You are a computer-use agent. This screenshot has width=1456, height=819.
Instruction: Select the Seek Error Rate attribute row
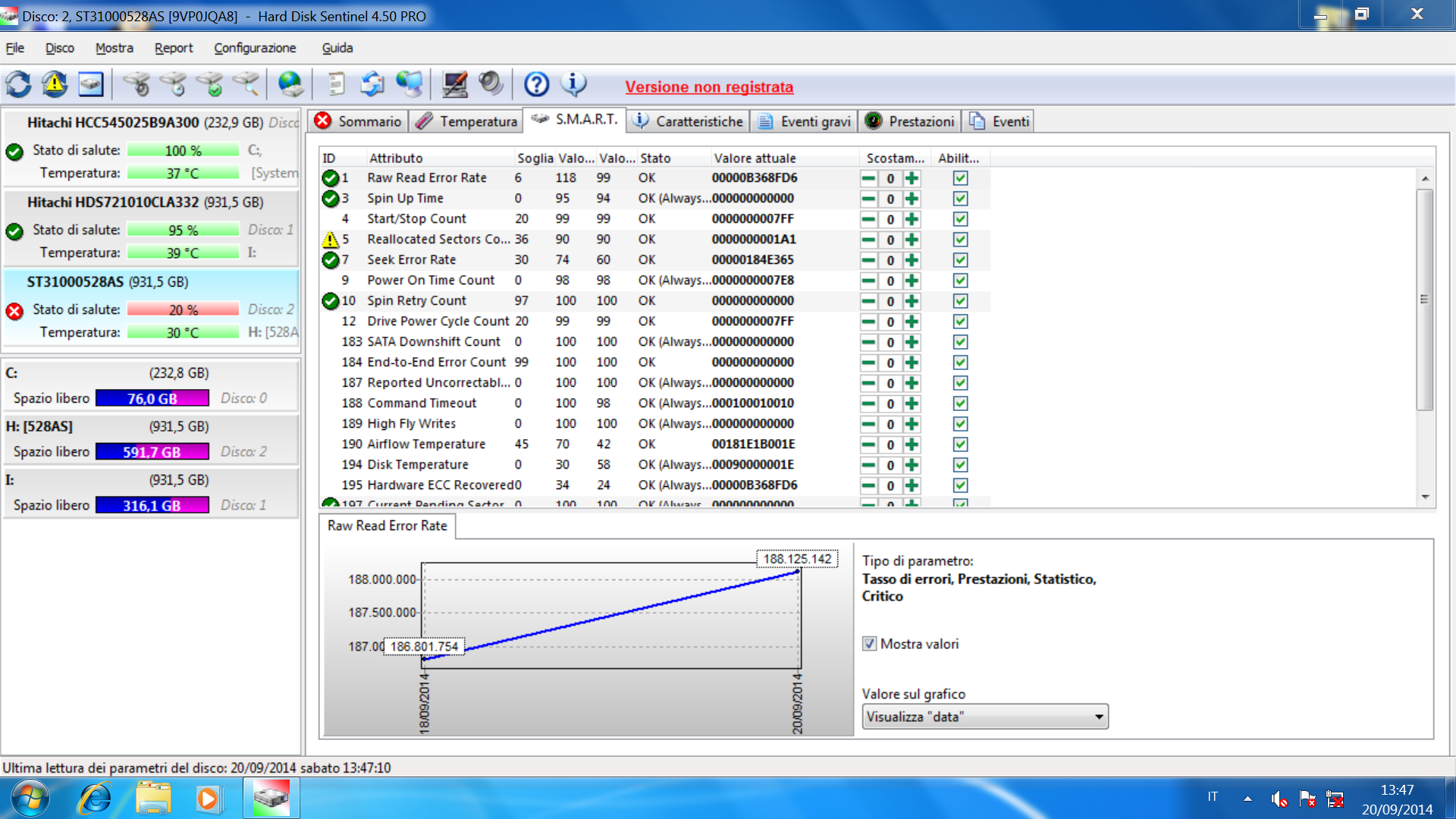tap(654, 260)
